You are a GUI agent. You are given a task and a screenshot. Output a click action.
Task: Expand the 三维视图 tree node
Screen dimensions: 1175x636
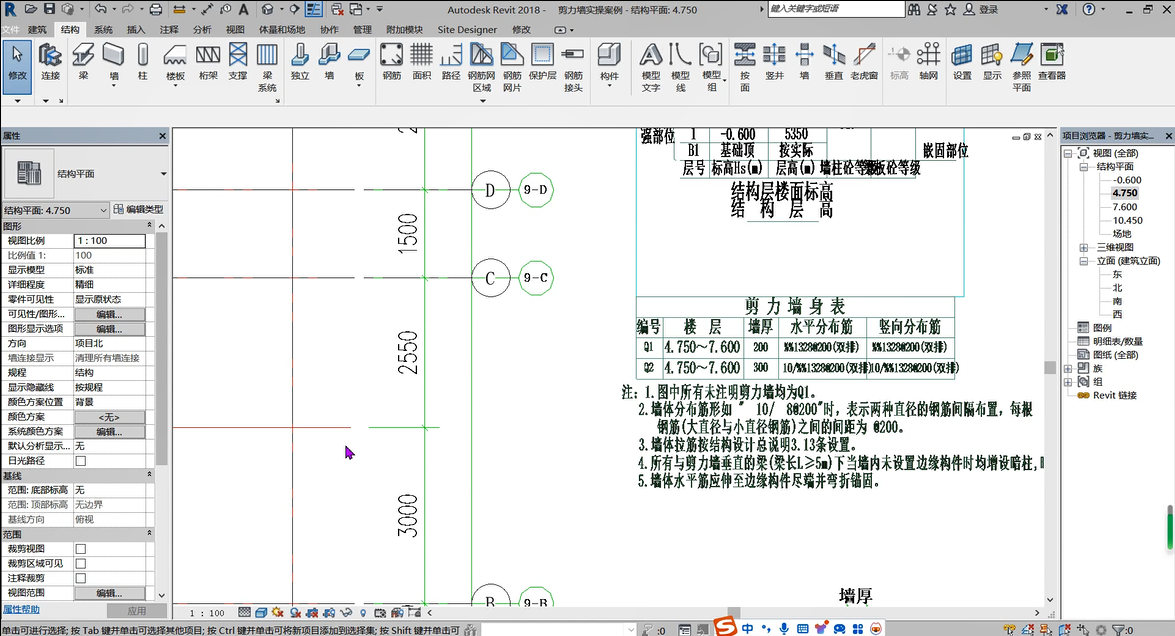click(x=1084, y=247)
